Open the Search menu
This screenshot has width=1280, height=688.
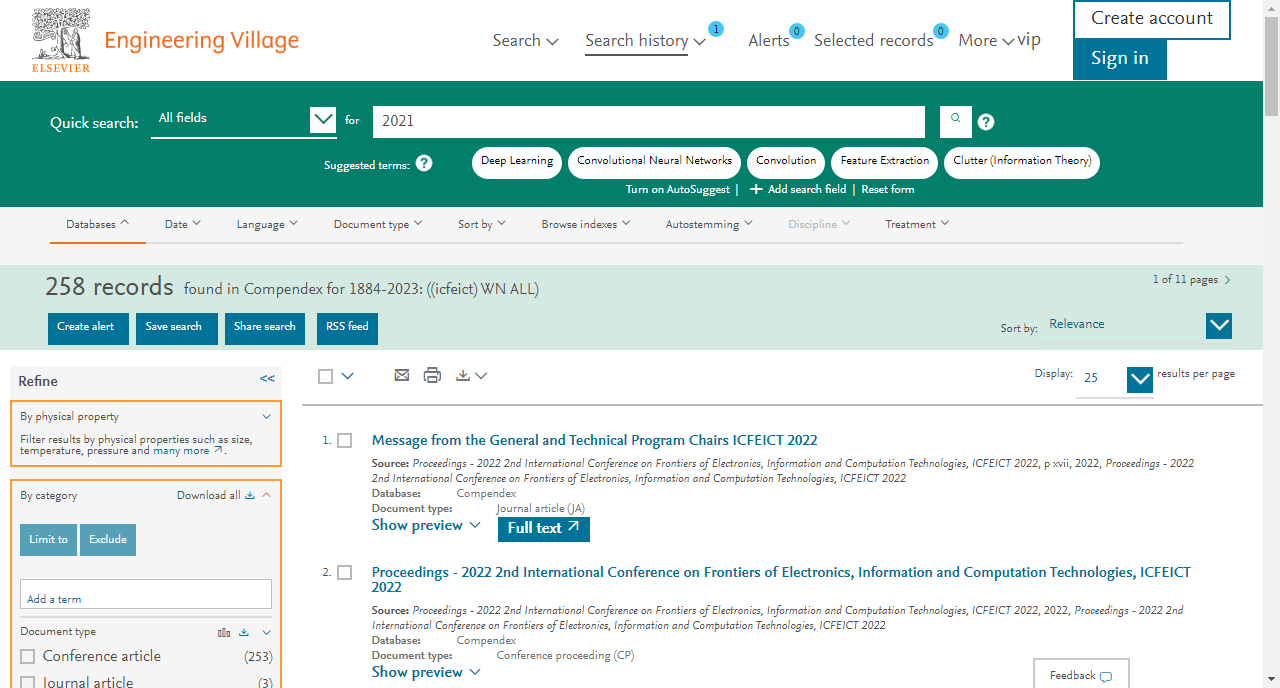click(525, 40)
